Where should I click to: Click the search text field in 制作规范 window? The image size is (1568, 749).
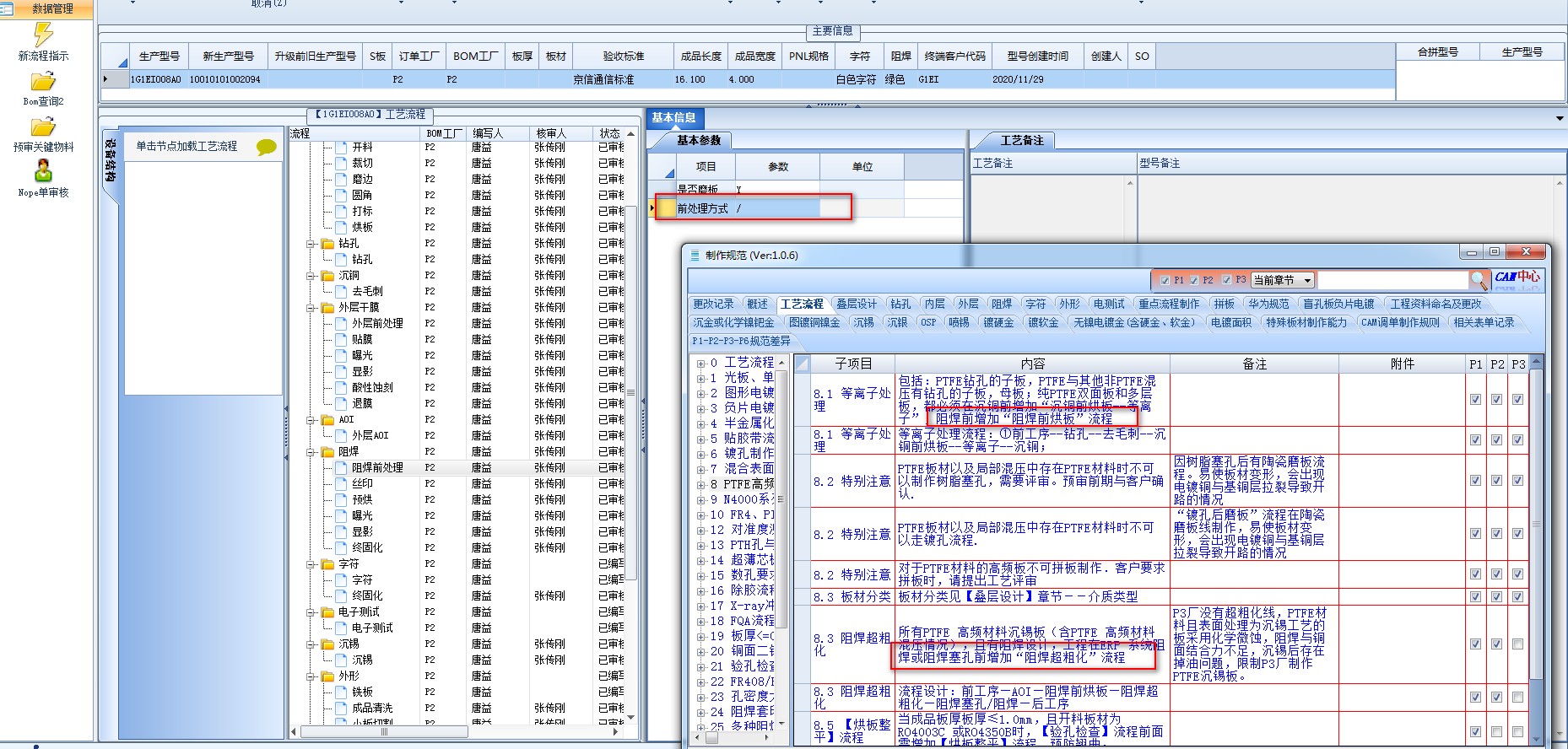pos(1392,280)
